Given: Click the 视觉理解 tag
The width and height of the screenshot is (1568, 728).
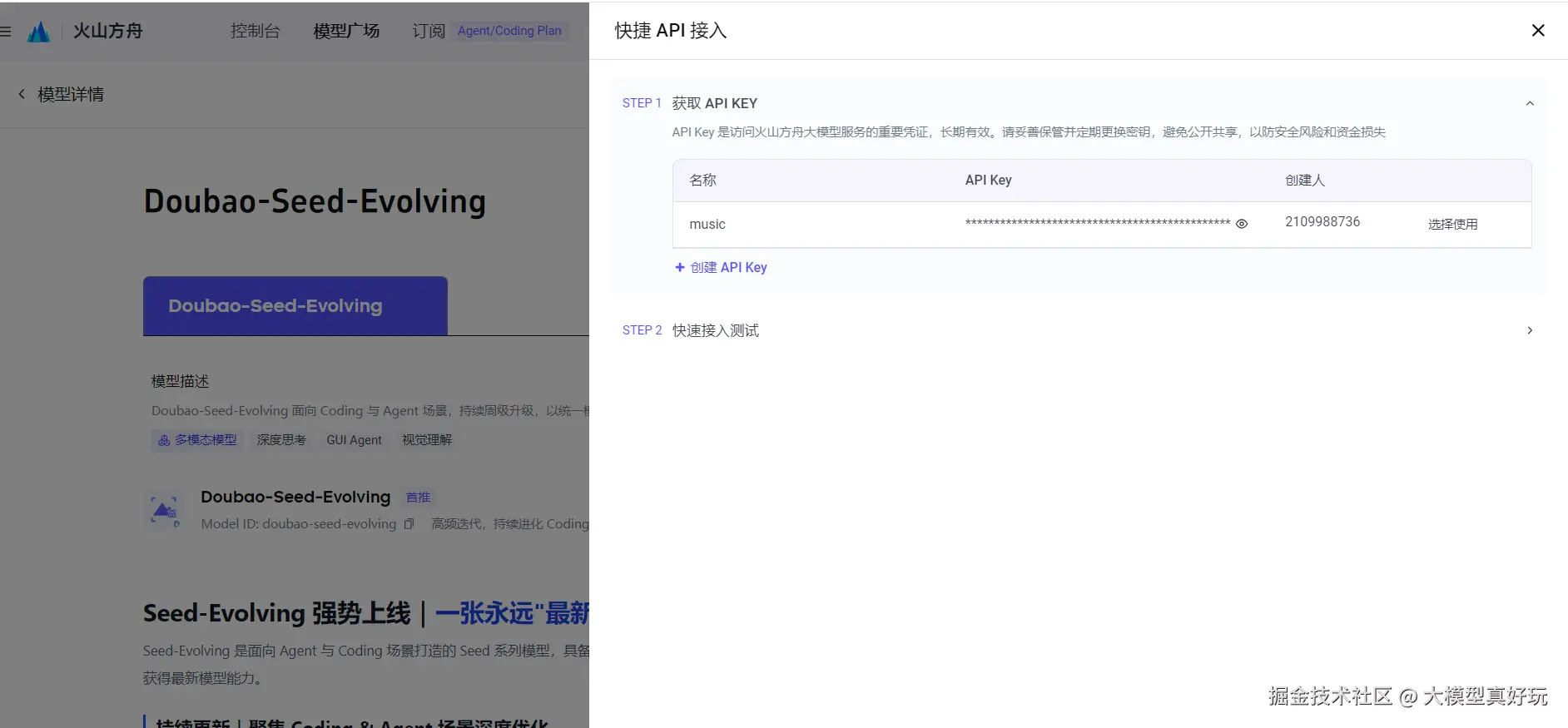Looking at the screenshot, I should click(x=427, y=439).
